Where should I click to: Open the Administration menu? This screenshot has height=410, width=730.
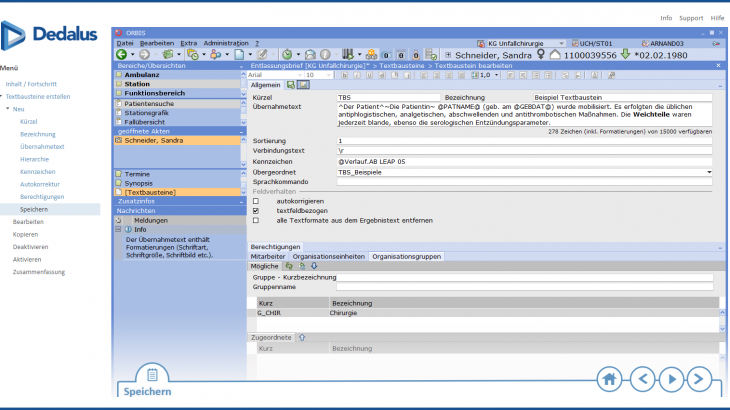(225, 44)
